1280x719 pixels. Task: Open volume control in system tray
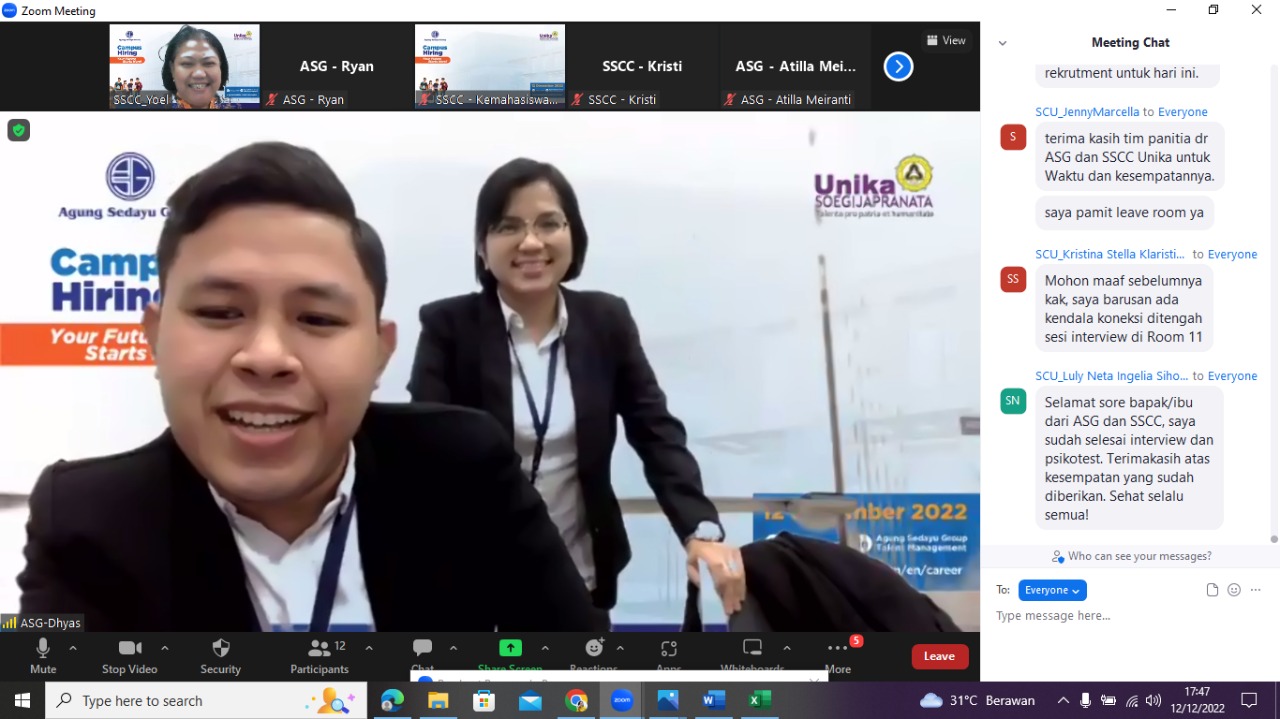tap(1153, 700)
